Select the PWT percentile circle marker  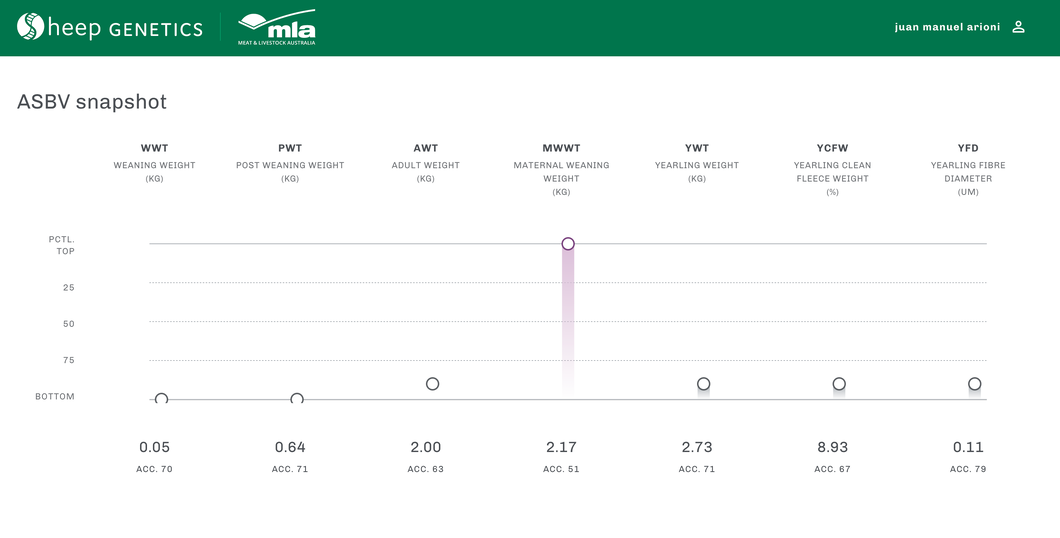click(x=297, y=399)
